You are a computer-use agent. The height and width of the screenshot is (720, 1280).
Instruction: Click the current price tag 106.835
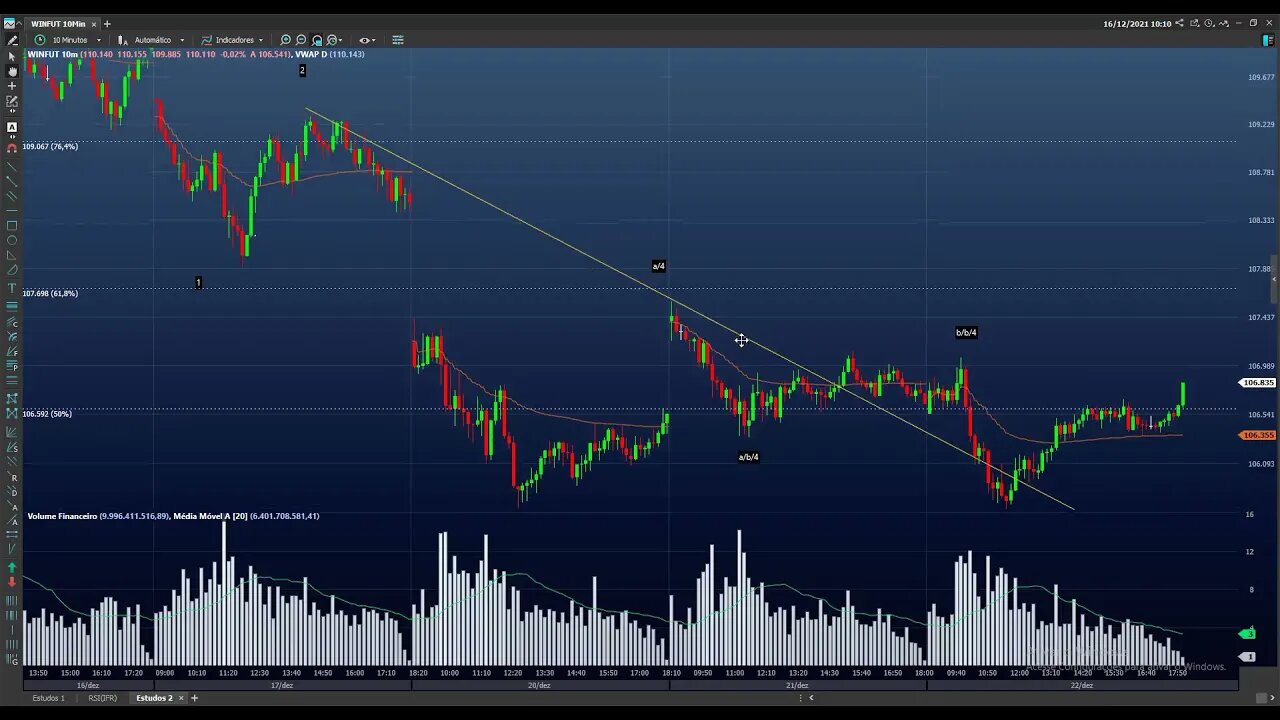pyautogui.click(x=1258, y=383)
